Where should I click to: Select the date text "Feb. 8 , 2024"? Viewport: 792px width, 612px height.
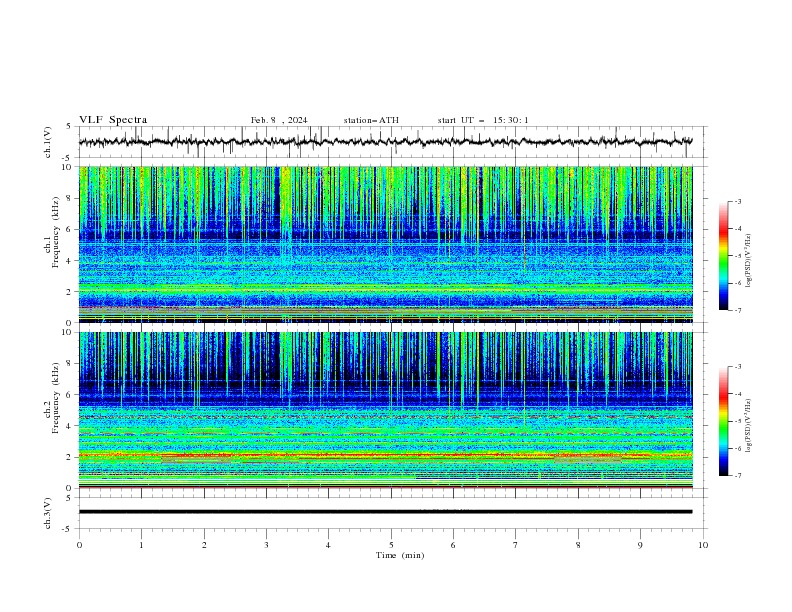tap(279, 120)
